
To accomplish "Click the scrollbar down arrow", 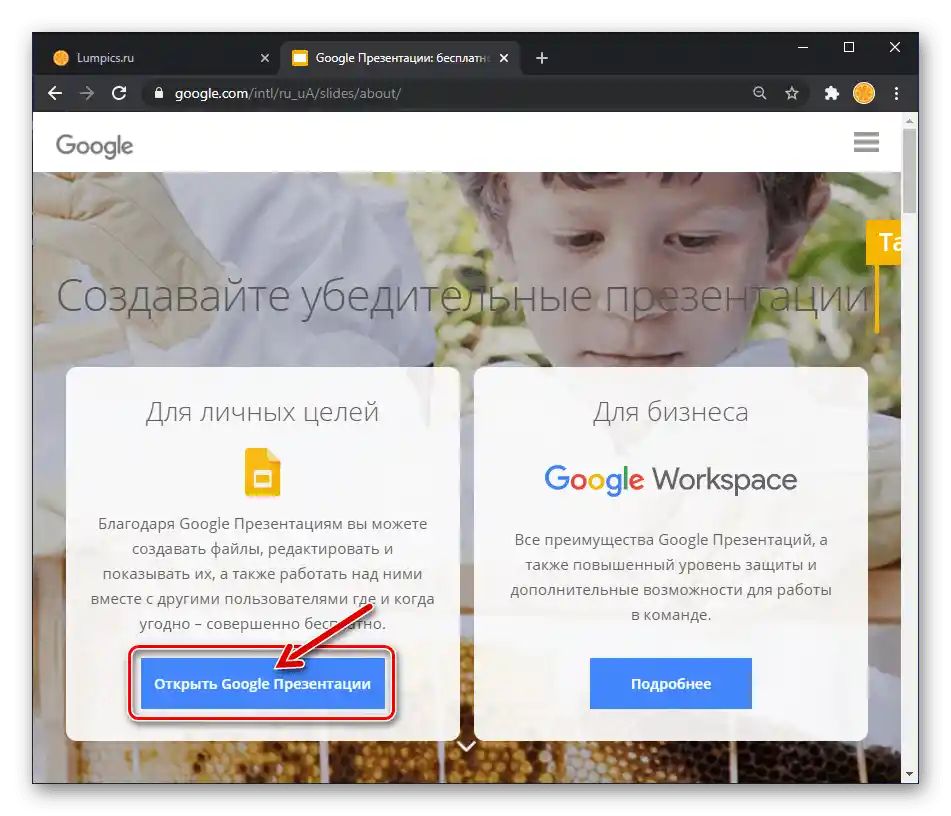I will pyautogui.click(x=909, y=774).
